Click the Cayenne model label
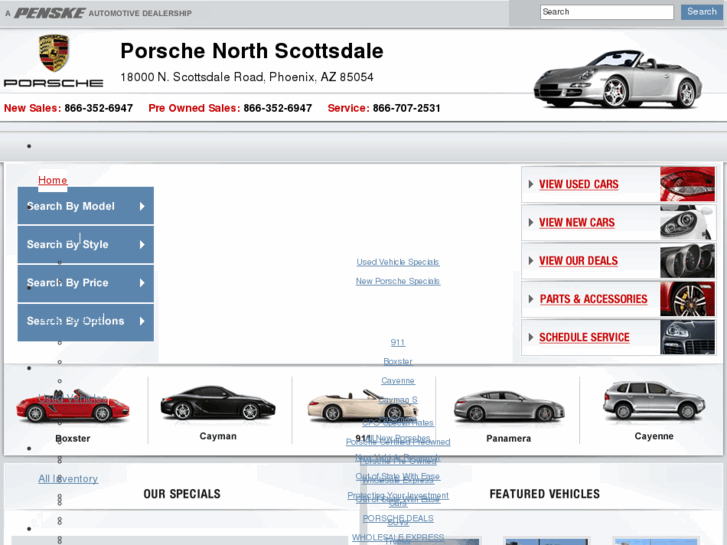 (654, 436)
